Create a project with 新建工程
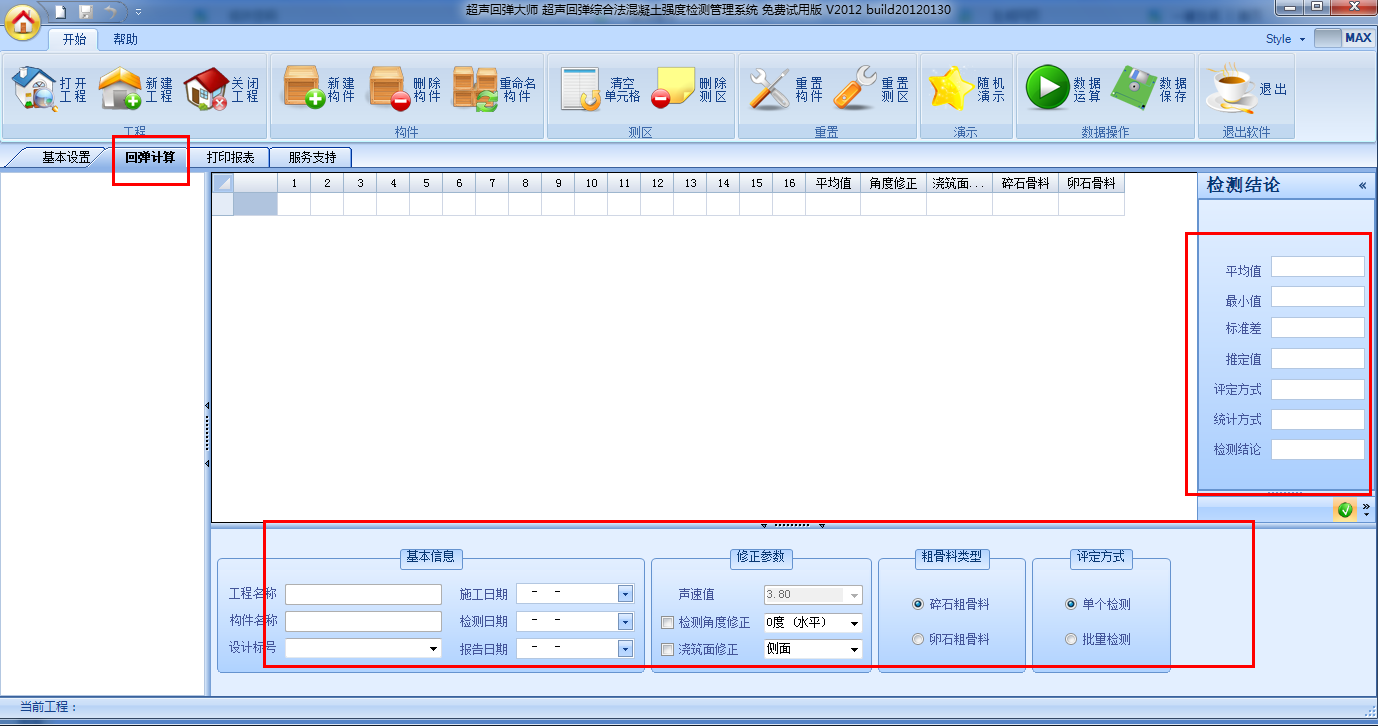 135,90
